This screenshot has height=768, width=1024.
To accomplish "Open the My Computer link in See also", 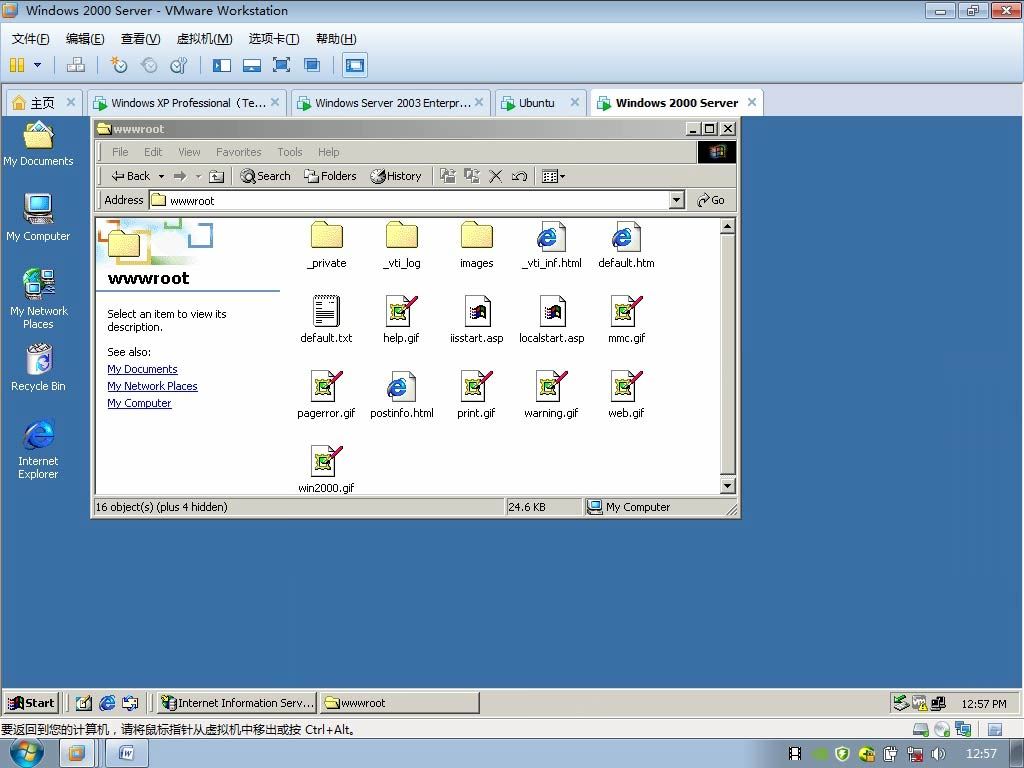I will coord(139,403).
